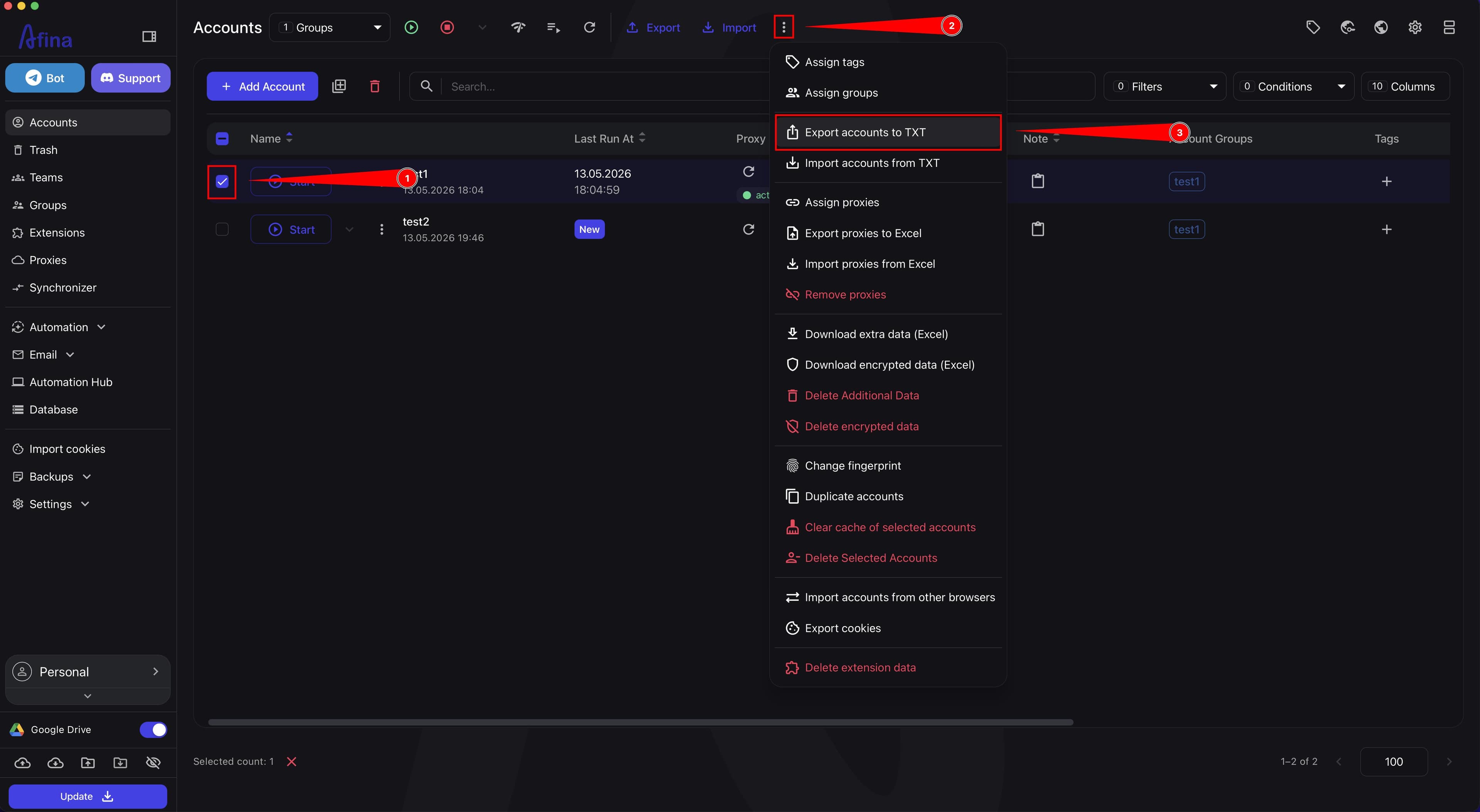Toggle the header select-all checkbox

tap(222, 138)
